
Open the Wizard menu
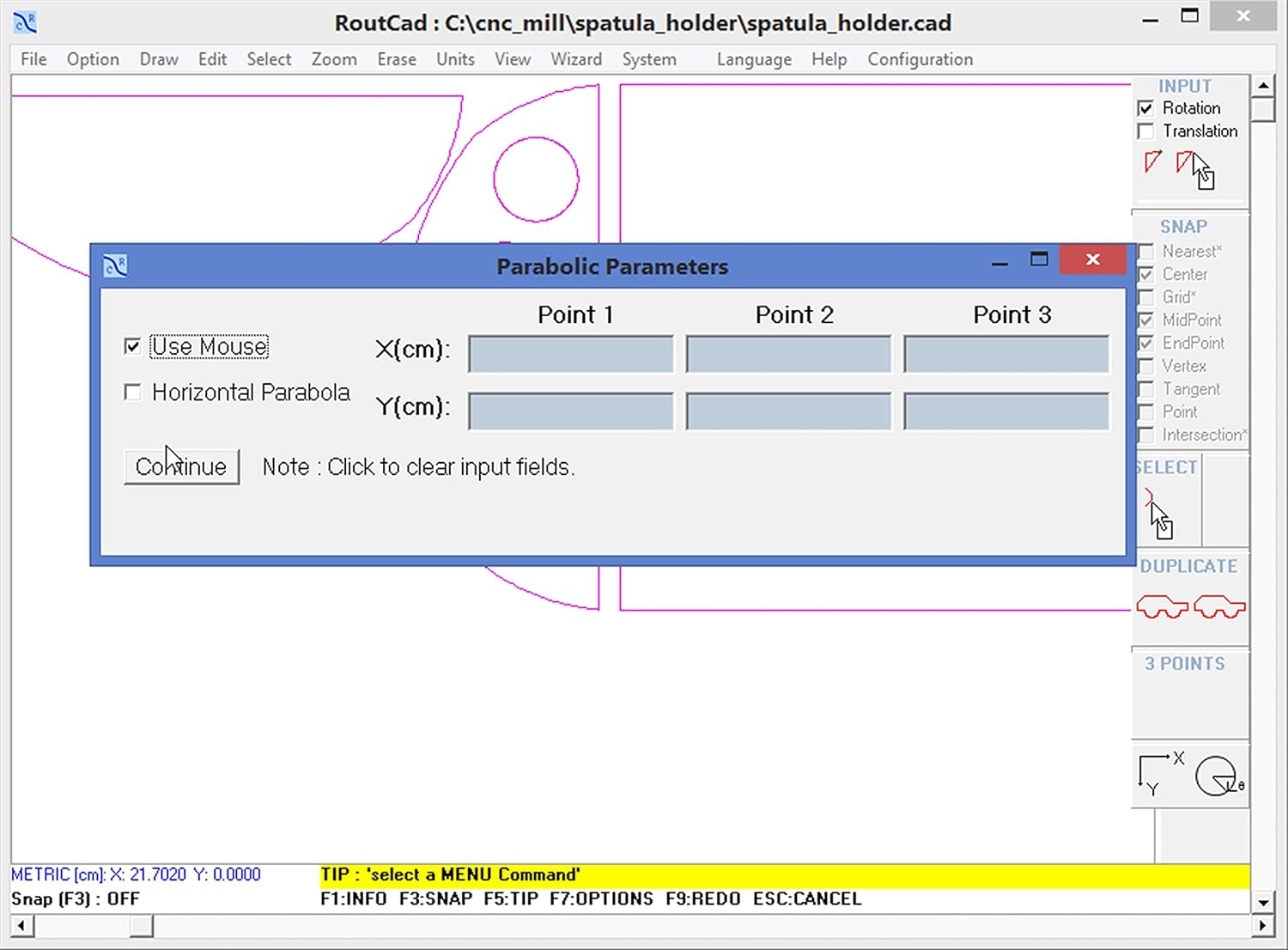pos(576,58)
